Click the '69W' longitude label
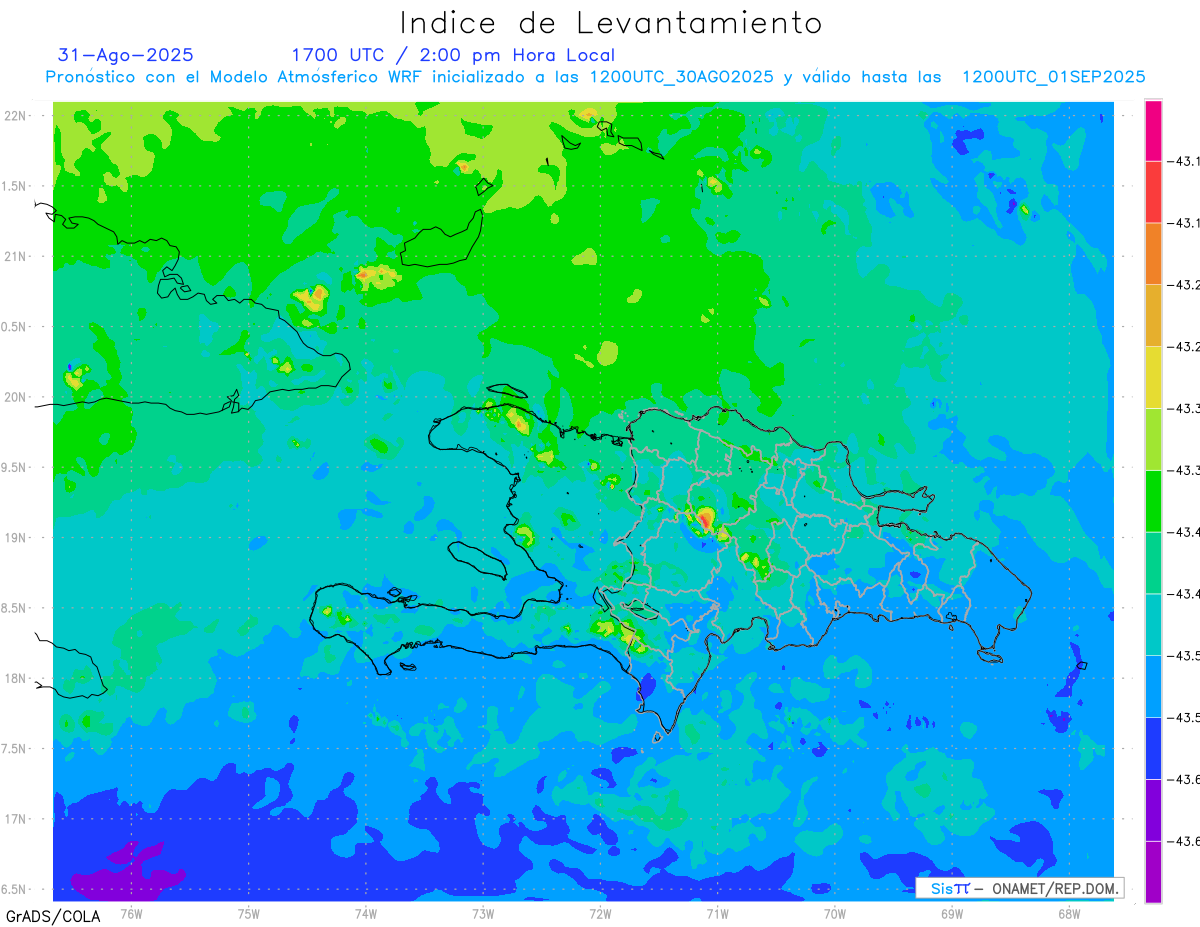This screenshot has width=1200, height=927. coord(951,913)
